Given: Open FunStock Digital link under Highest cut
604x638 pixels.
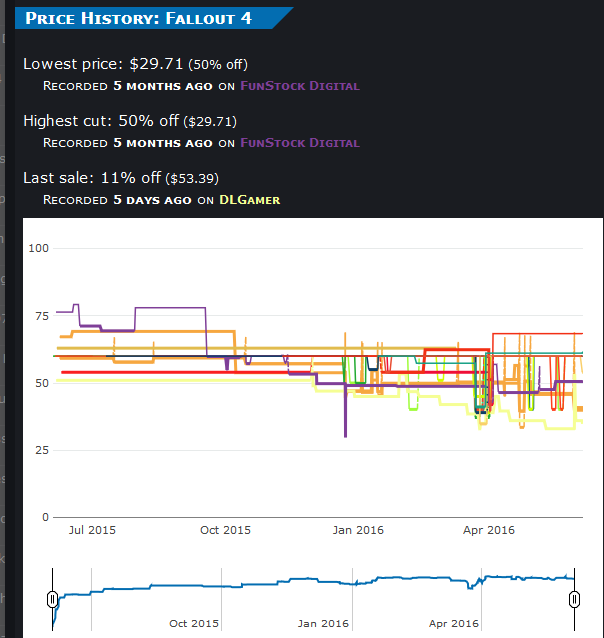Looking at the screenshot, I should pos(300,143).
